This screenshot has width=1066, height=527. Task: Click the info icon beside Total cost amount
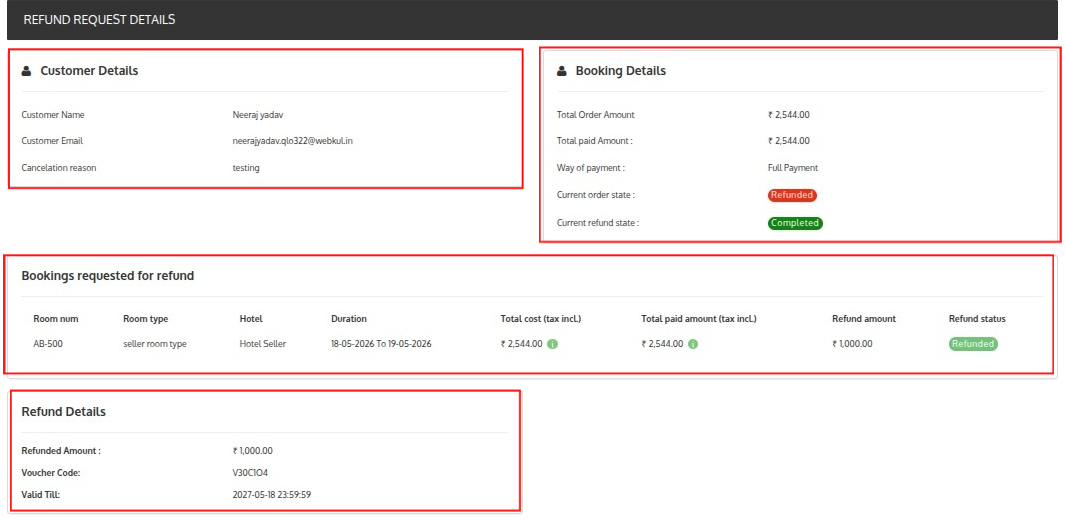[552, 344]
